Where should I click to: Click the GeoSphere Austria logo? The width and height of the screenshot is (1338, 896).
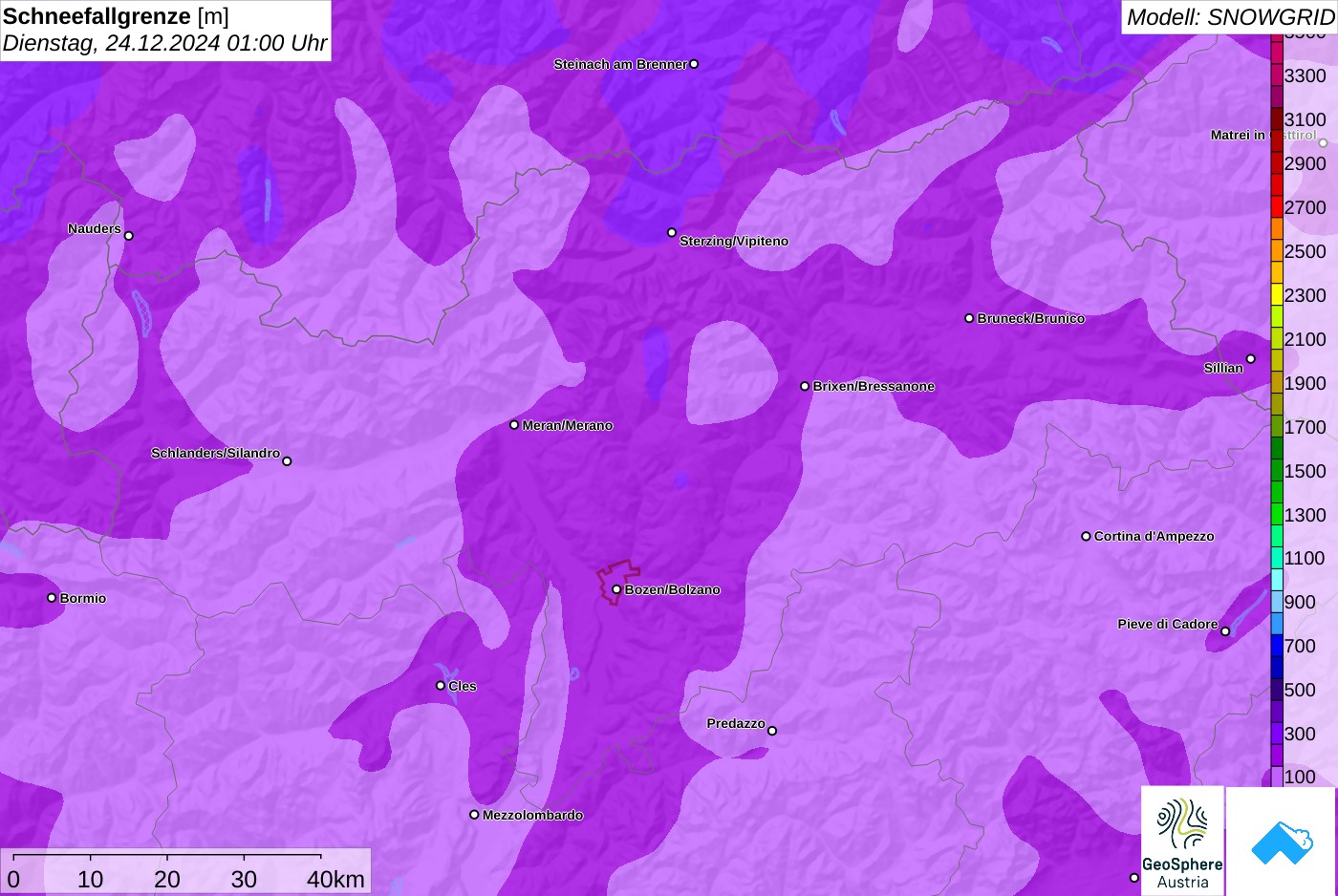point(1182,841)
